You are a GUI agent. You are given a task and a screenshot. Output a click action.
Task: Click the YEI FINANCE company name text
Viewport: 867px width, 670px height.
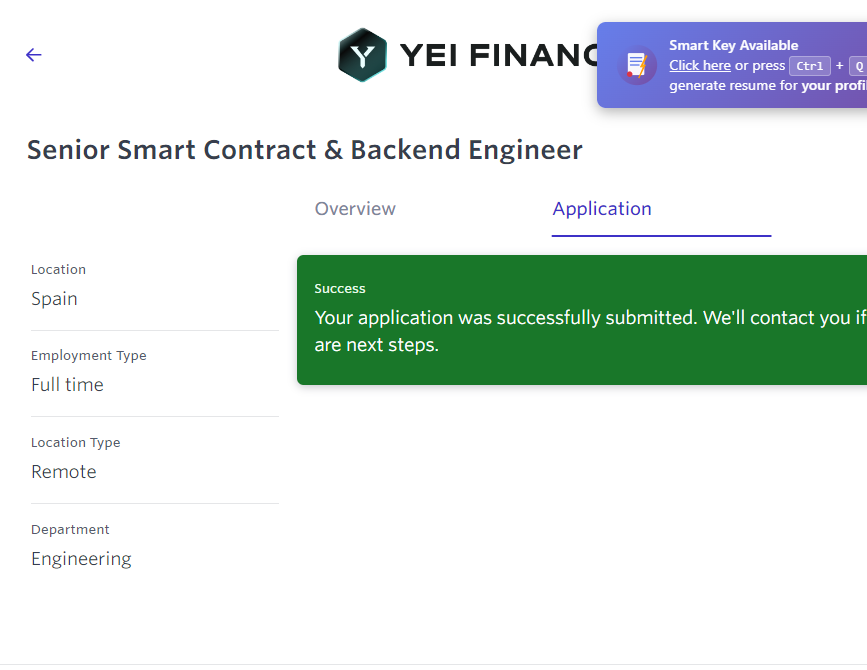(498, 55)
